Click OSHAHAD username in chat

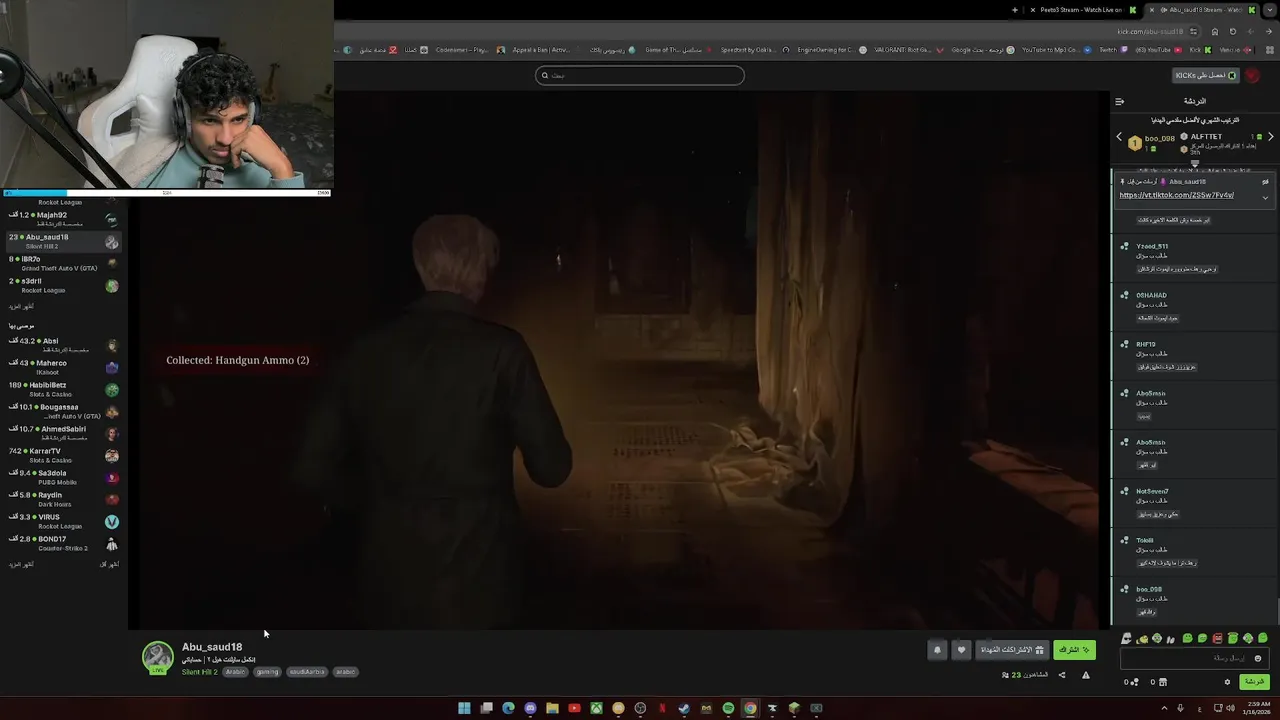[1151, 295]
